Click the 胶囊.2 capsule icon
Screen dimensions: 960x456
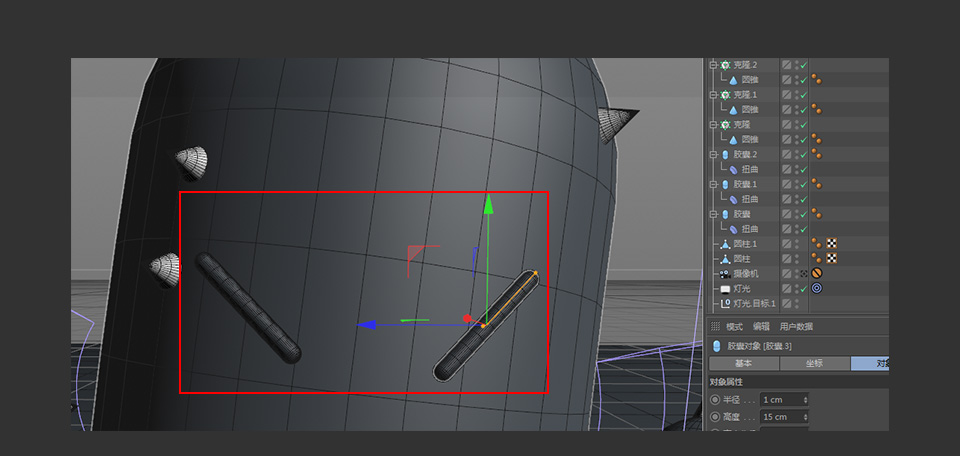tap(726, 154)
